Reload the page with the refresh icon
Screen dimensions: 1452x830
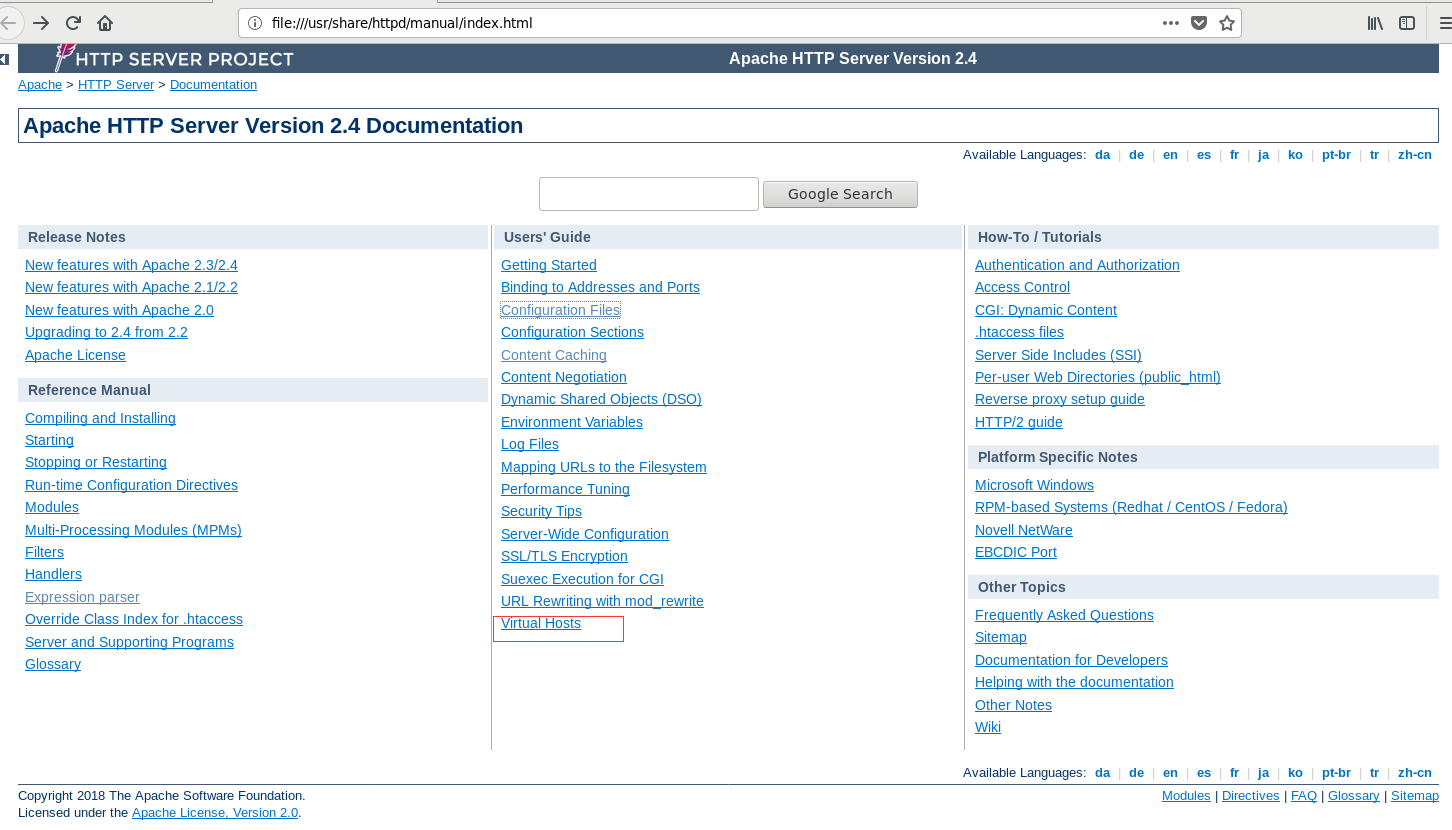pos(73,22)
